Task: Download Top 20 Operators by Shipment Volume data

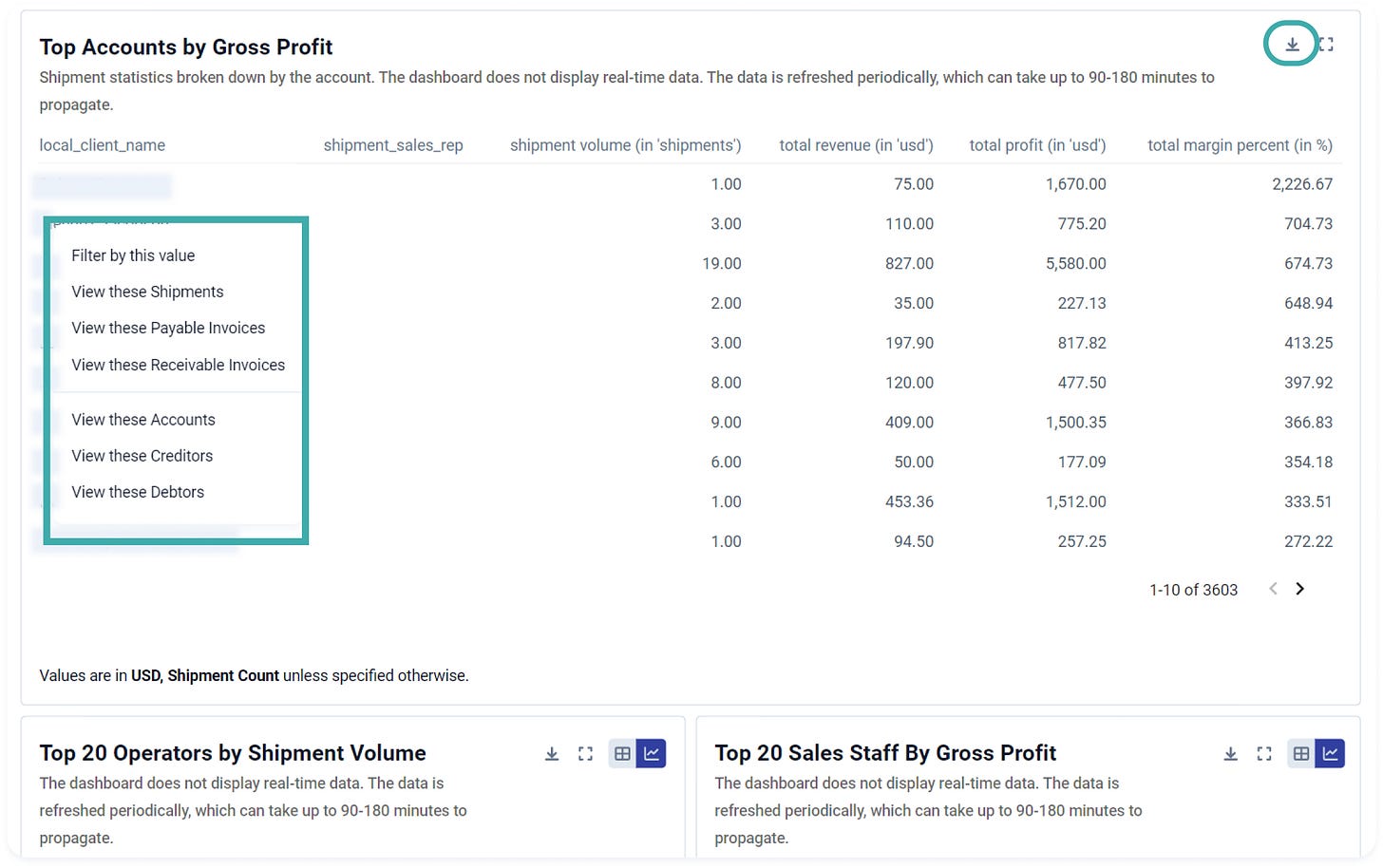Action: [552, 754]
